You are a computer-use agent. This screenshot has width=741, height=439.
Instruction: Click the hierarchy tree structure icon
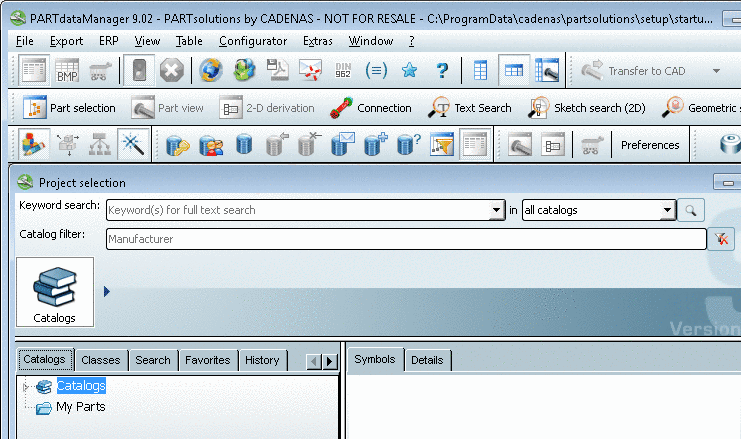point(100,145)
